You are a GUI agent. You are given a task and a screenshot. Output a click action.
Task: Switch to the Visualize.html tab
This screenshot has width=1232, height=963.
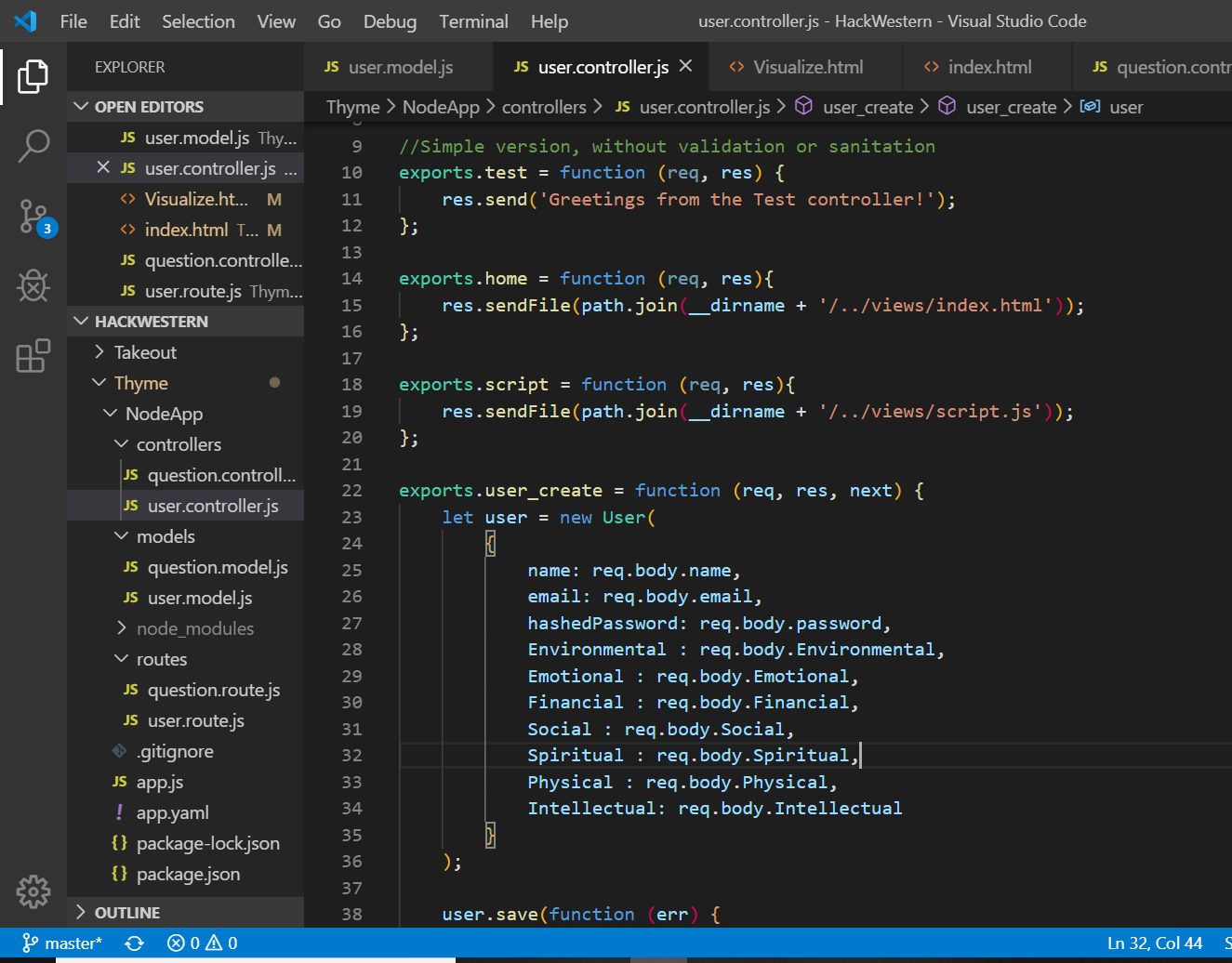pos(807,67)
